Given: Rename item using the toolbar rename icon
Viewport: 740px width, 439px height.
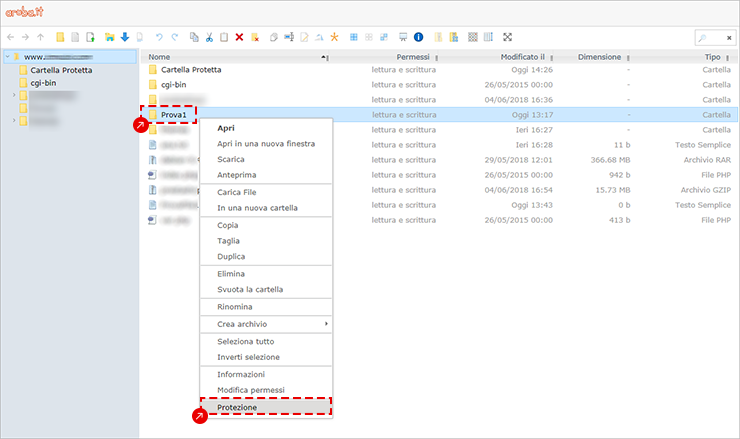Looking at the screenshot, I should (x=289, y=37).
